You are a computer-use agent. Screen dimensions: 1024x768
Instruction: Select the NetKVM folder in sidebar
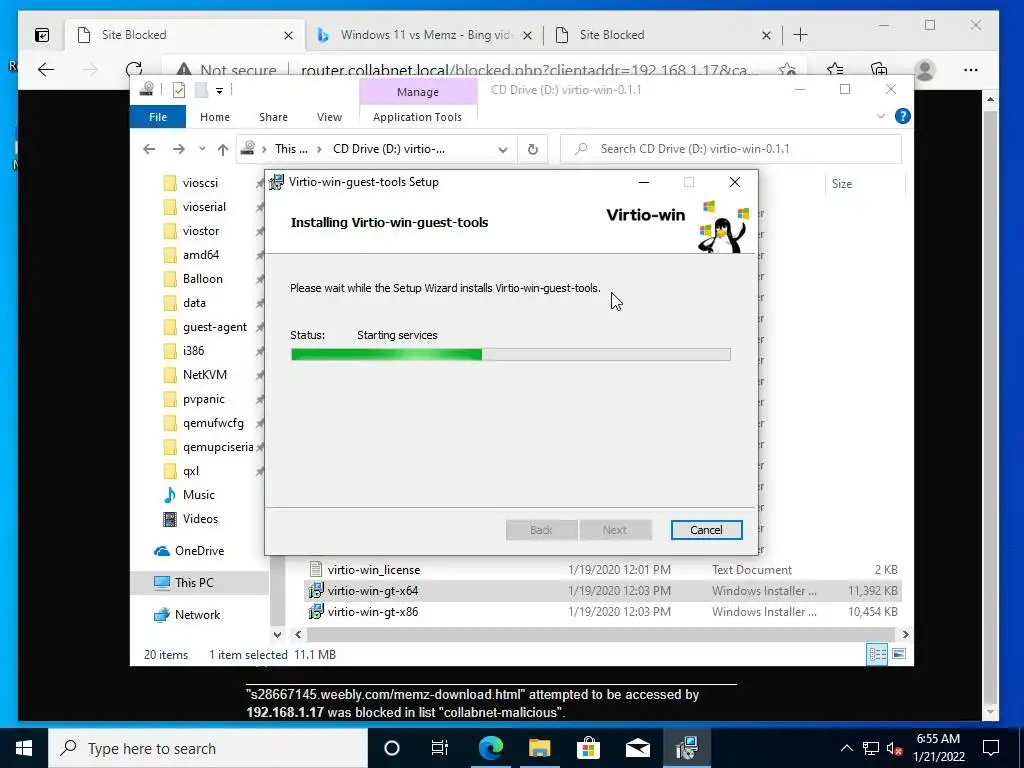[x=204, y=375]
